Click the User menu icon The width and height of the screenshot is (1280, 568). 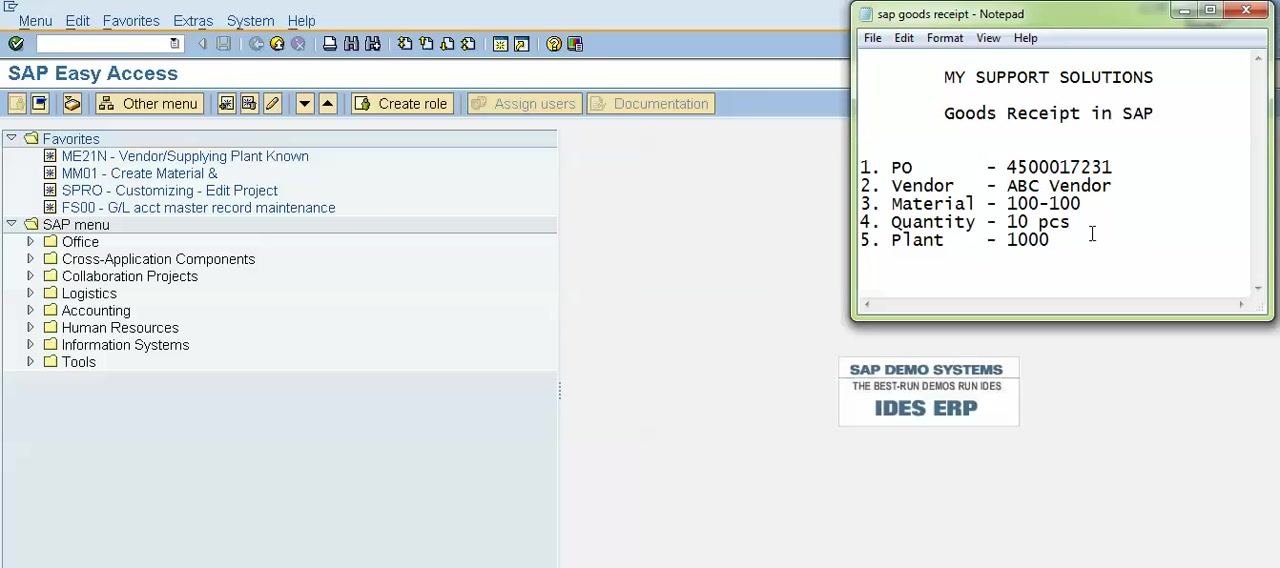(17, 103)
